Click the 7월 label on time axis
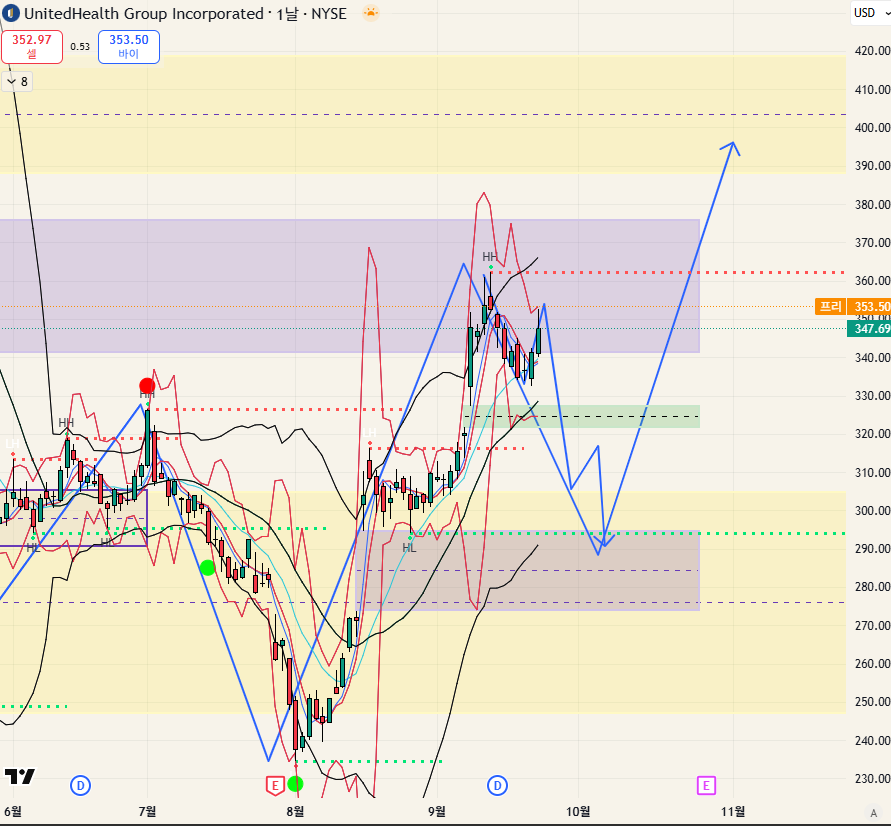Screen dimensions: 891x826 147,811
